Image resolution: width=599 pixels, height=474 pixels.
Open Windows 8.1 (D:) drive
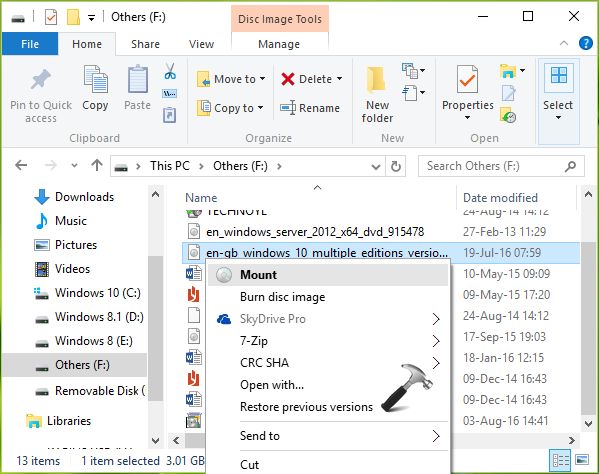pyautogui.click(x=99, y=317)
